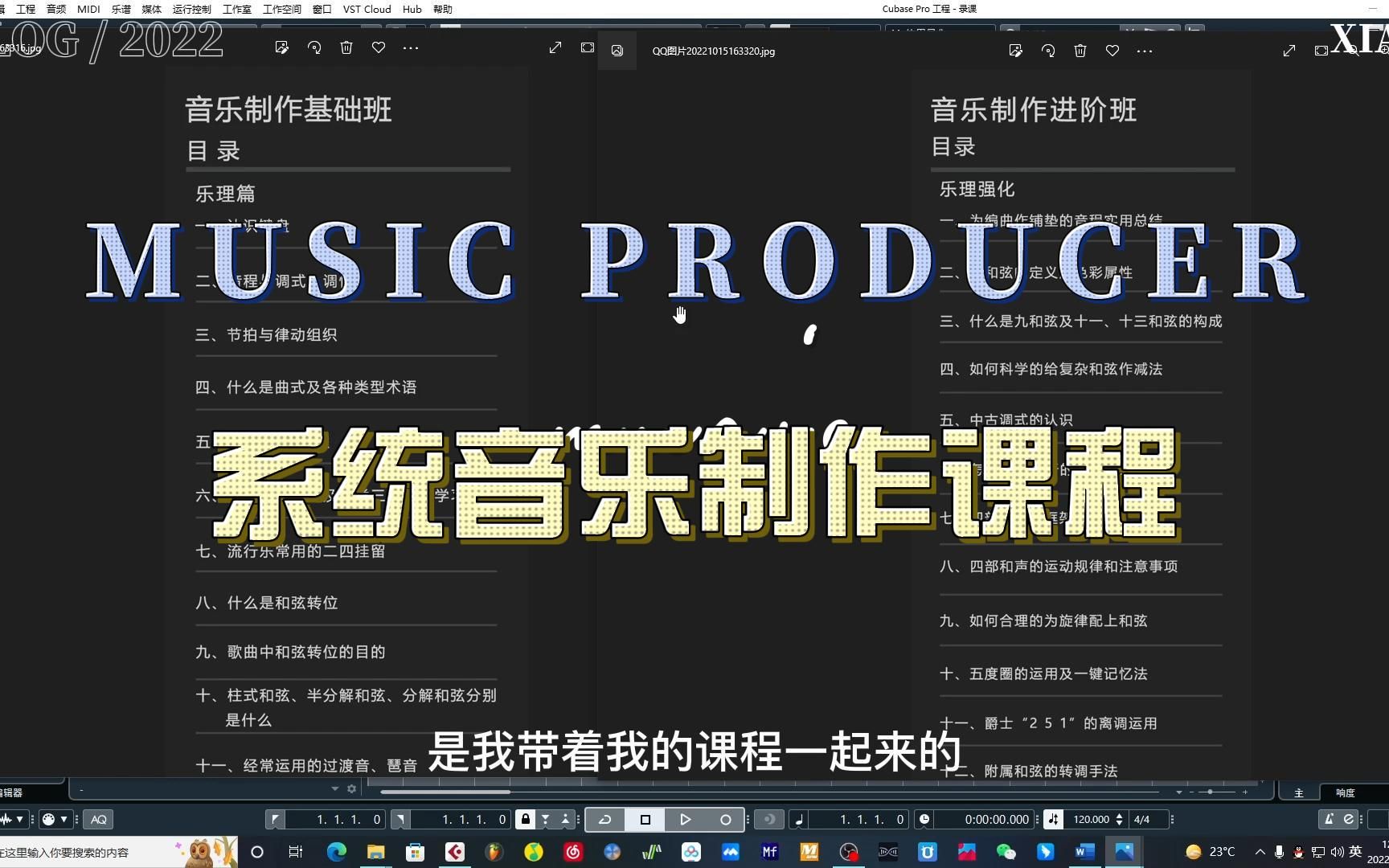Open more options in right photo viewer
The height and width of the screenshot is (868, 1389).
pos(1145,51)
